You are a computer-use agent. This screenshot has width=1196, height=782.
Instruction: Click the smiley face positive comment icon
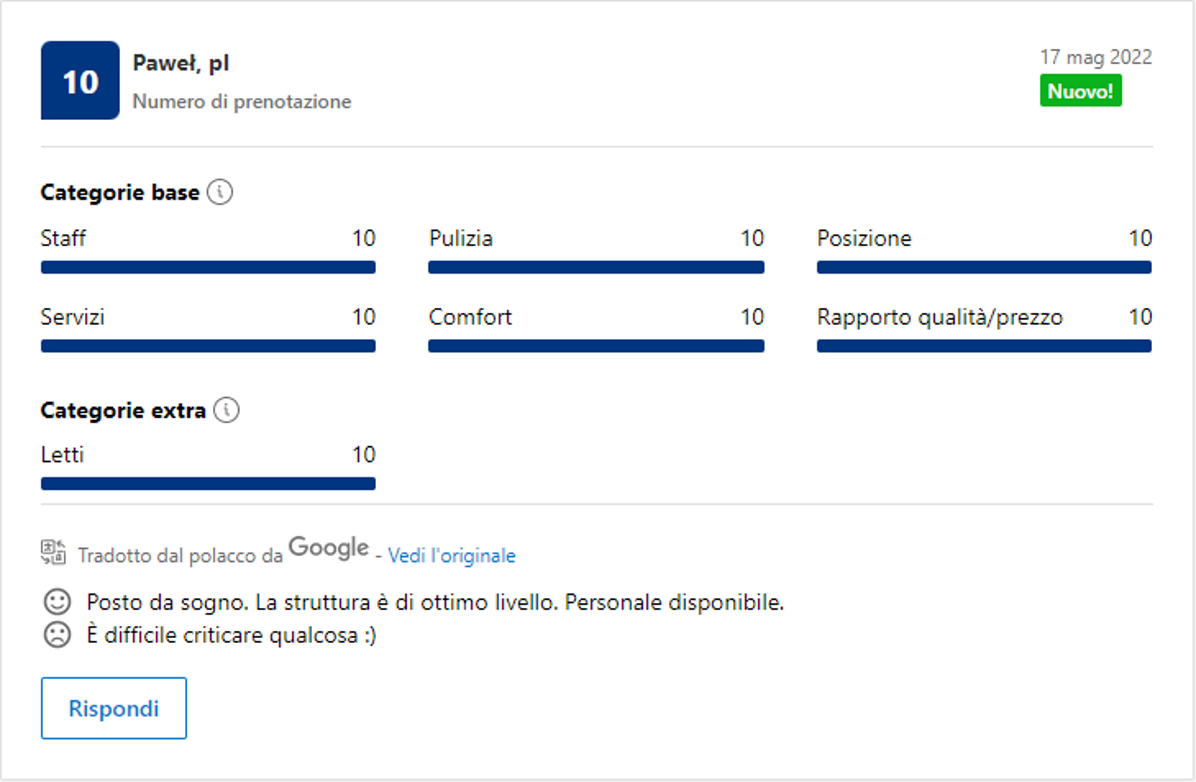pos(58,602)
